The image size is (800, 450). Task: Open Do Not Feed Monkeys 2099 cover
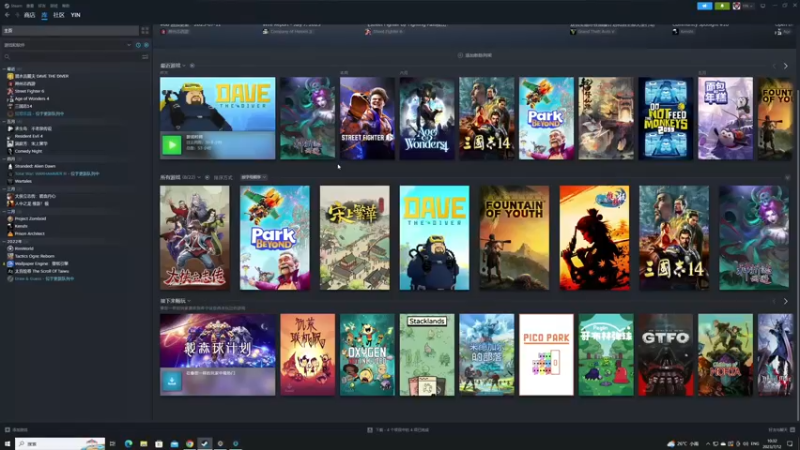pyautogui.click(x=666, y=118)
